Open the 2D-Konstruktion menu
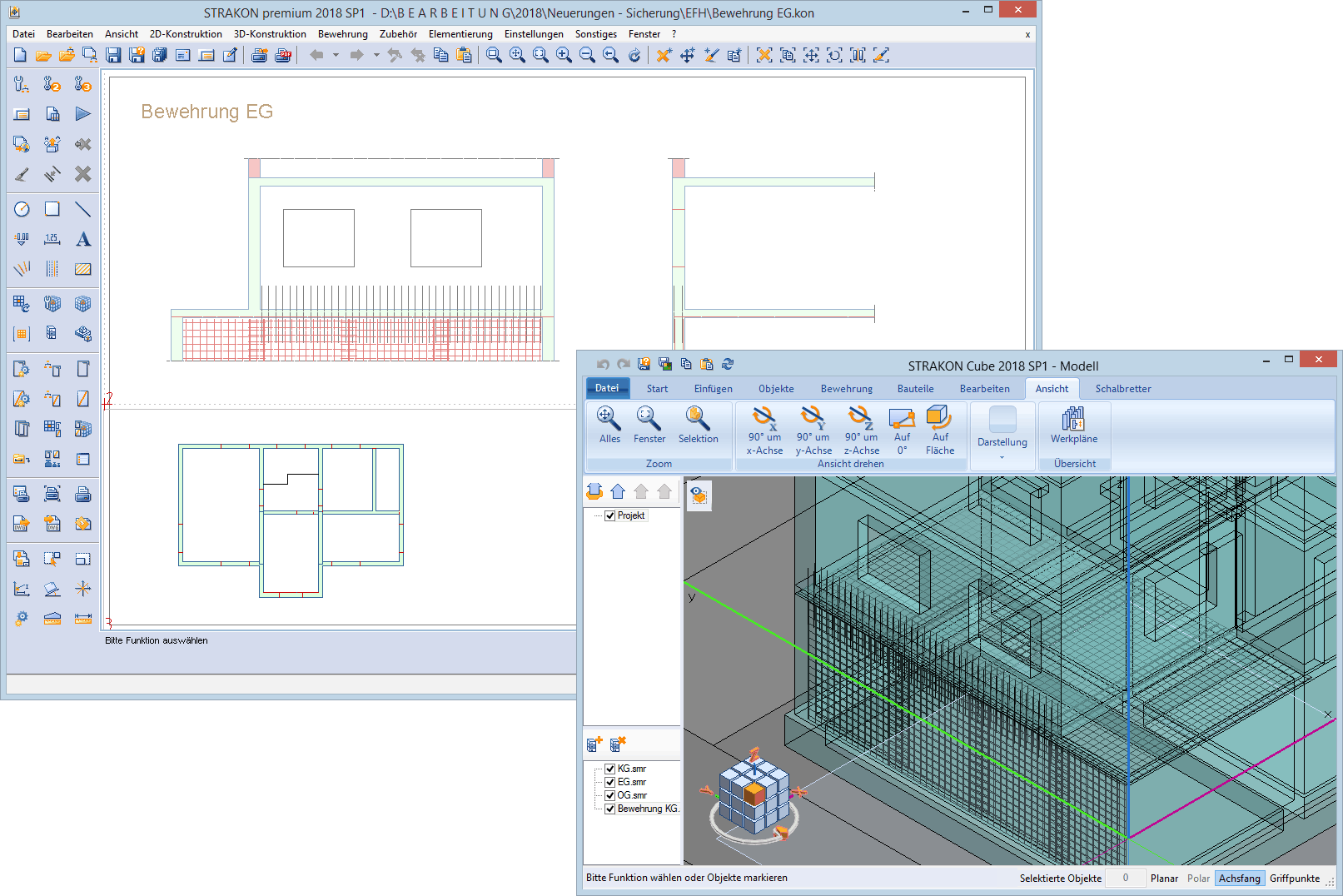Viewport: 1343px width, 896px height. pyautogui.click(x=186, y=34)
